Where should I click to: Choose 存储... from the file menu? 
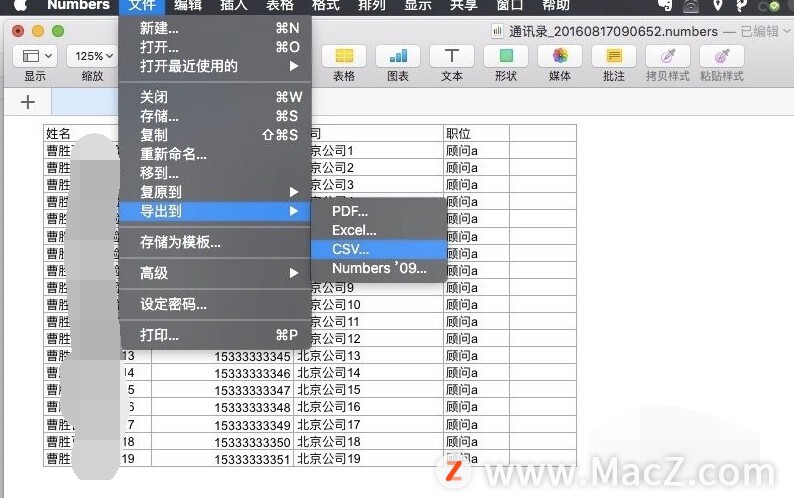coord(215,116)
